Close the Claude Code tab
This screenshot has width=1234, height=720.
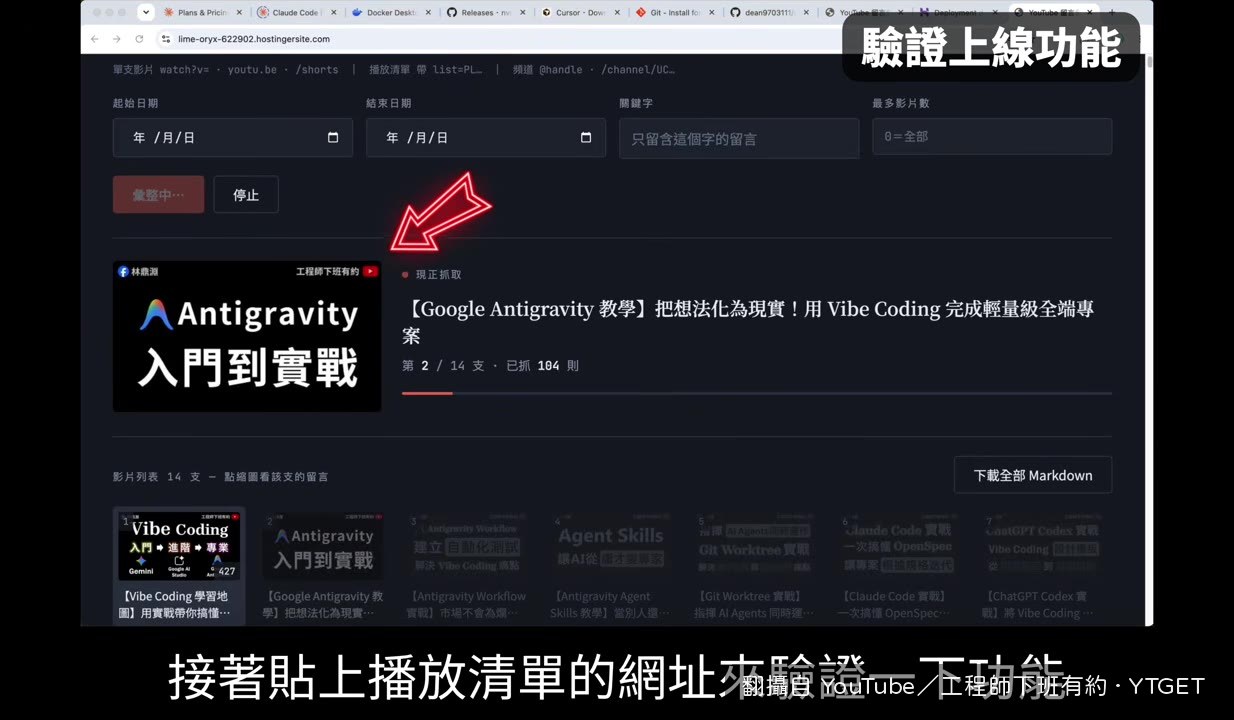pyautogui.click(x=334, y=13)
